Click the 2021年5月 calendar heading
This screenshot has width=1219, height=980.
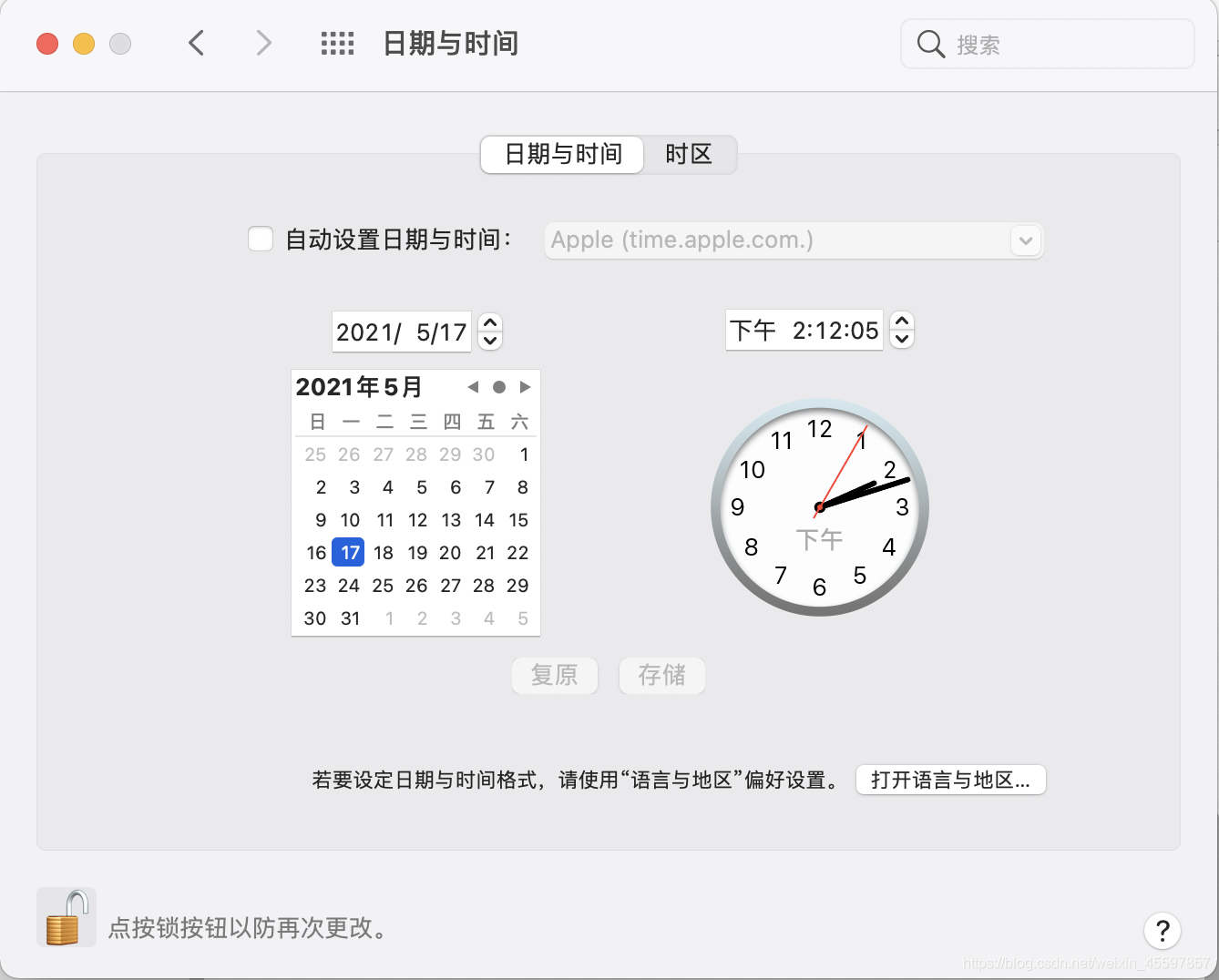click(x=359, y=387)
